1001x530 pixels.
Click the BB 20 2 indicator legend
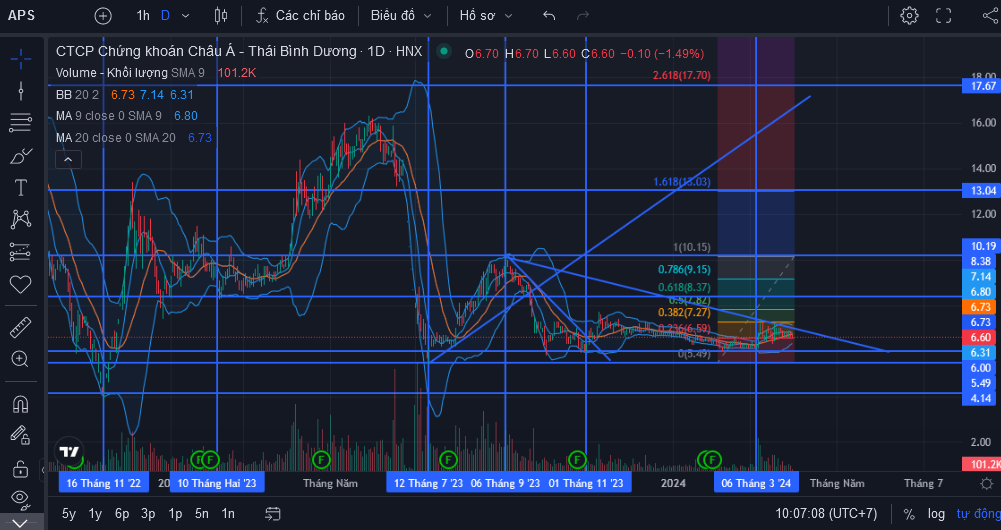tap(77, 95)
